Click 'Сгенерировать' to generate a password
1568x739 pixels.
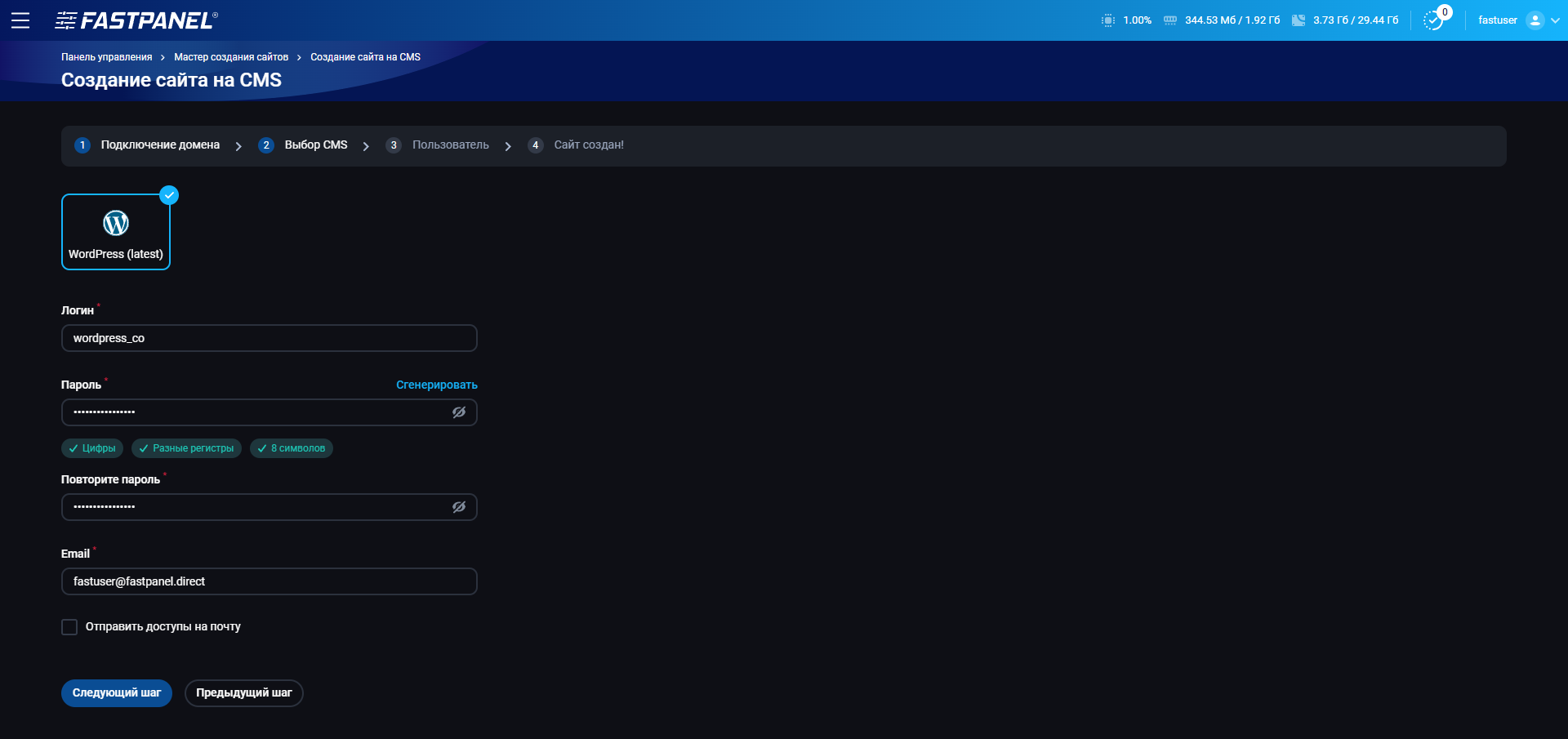pyautogui.click(x=436, y=384)
